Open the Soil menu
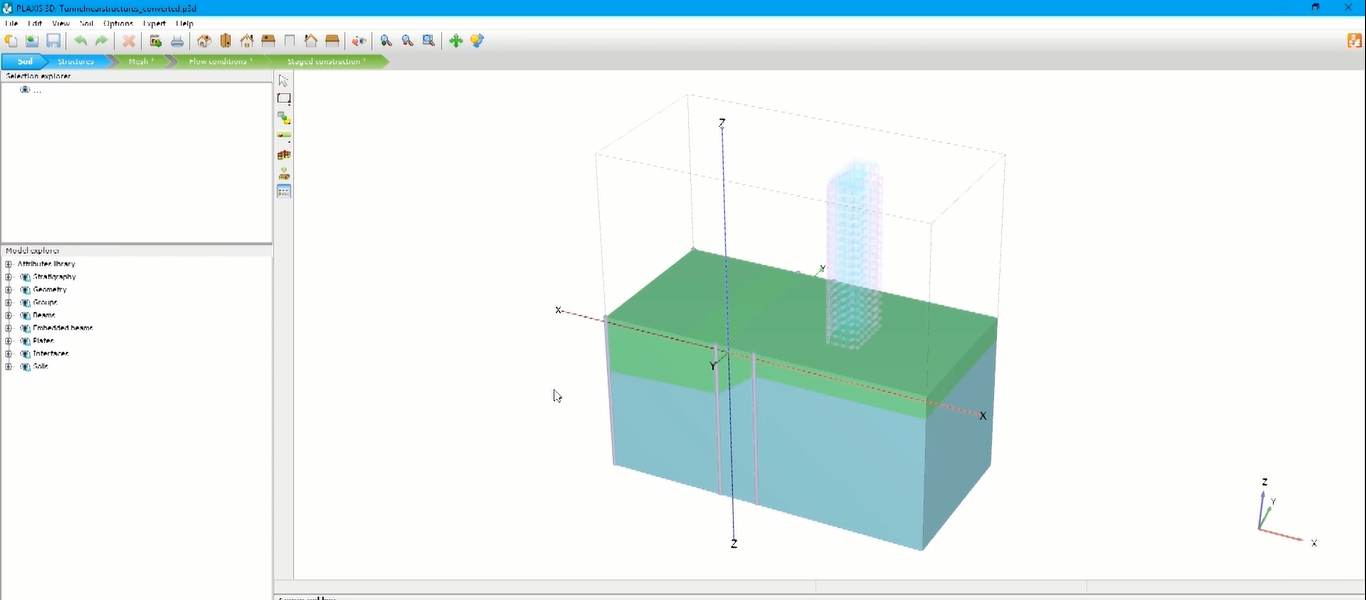 (x=87, y=23)
